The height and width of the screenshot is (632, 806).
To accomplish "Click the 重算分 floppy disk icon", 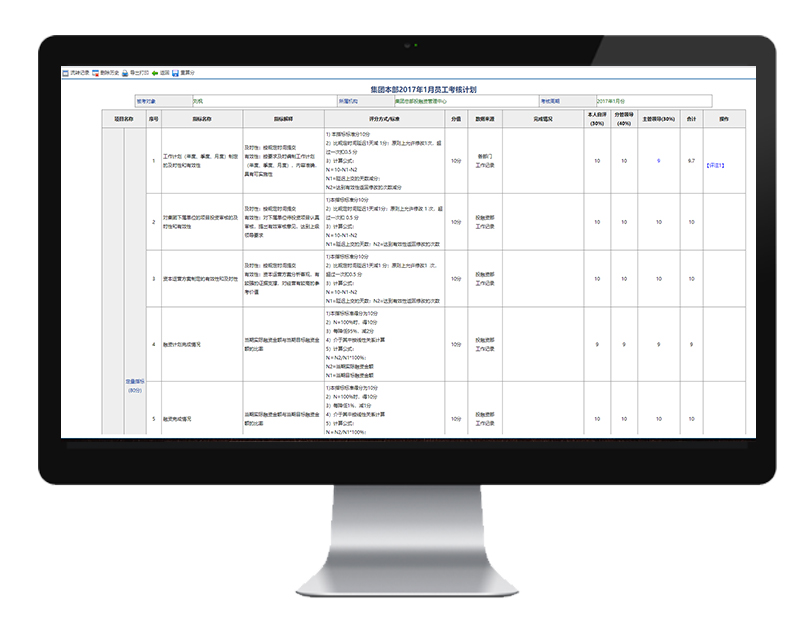I will (177, 73).
